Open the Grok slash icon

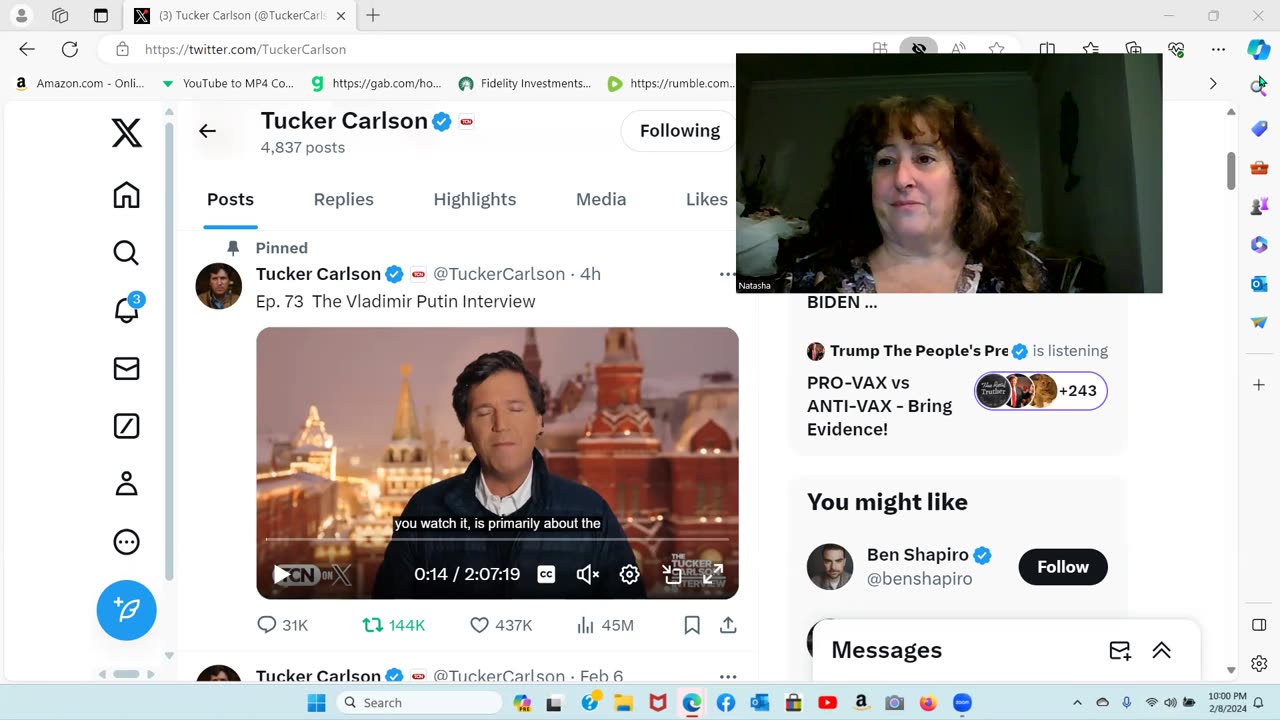pyautogui.click(x=126, y=426)
